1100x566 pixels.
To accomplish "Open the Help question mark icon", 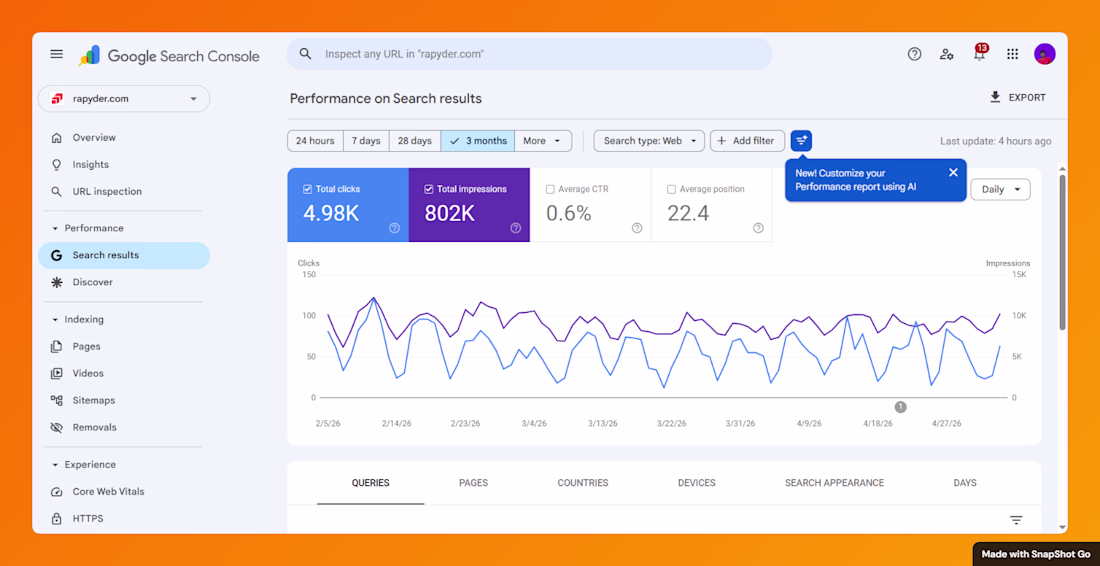I will coord(914,54).
